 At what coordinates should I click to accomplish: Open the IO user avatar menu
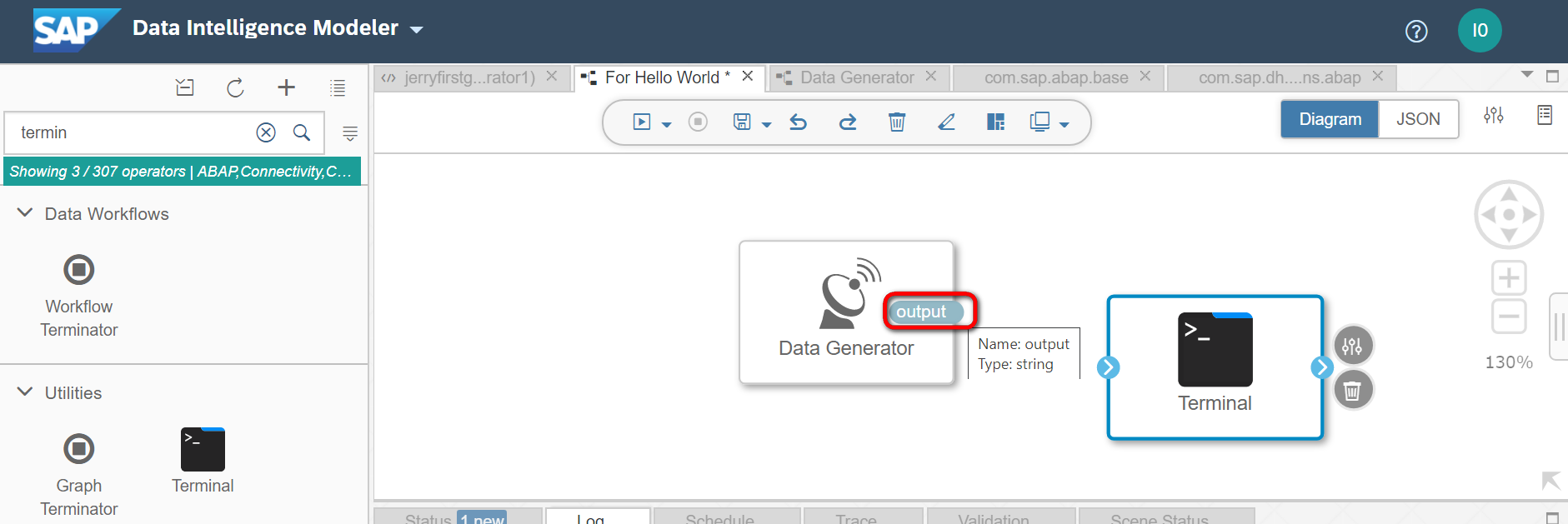click(1480, 31)
